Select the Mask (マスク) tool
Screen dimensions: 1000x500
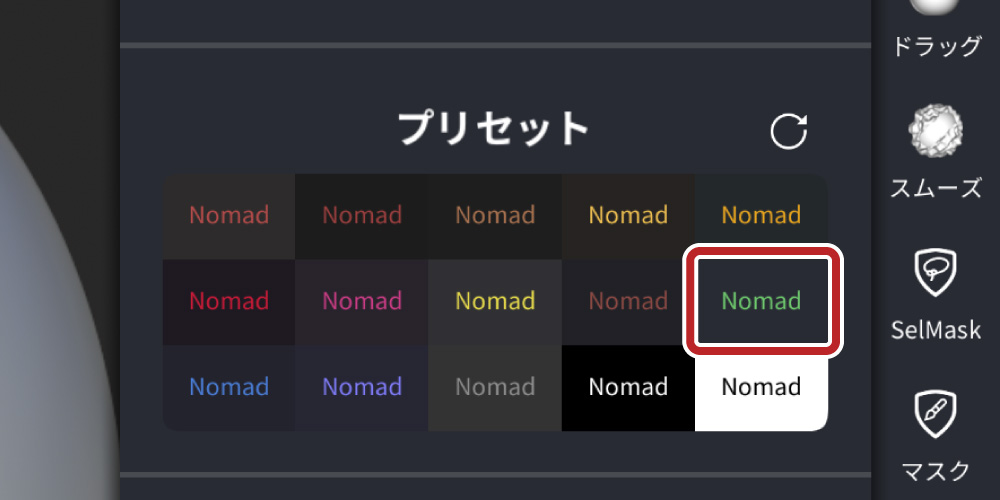[x=936, y=432]
